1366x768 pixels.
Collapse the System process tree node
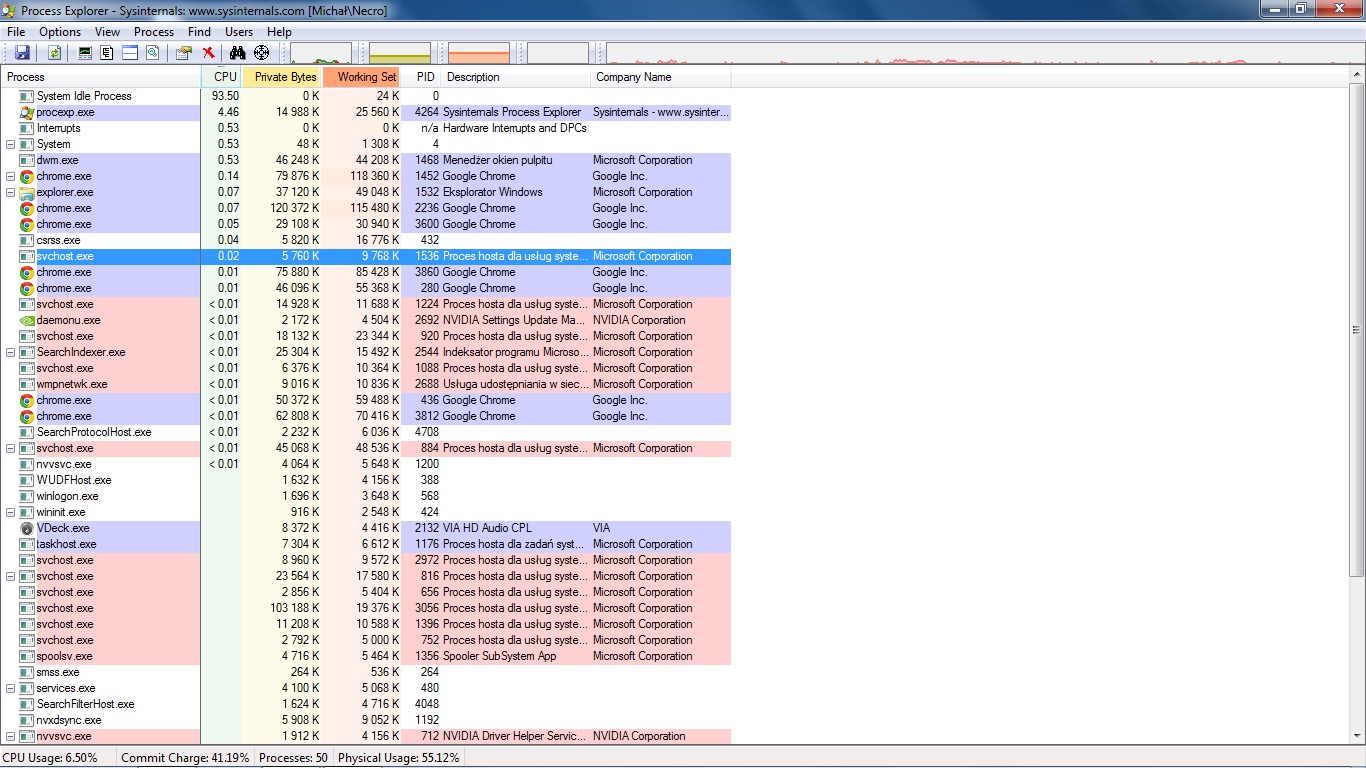(x=11, y=144)
